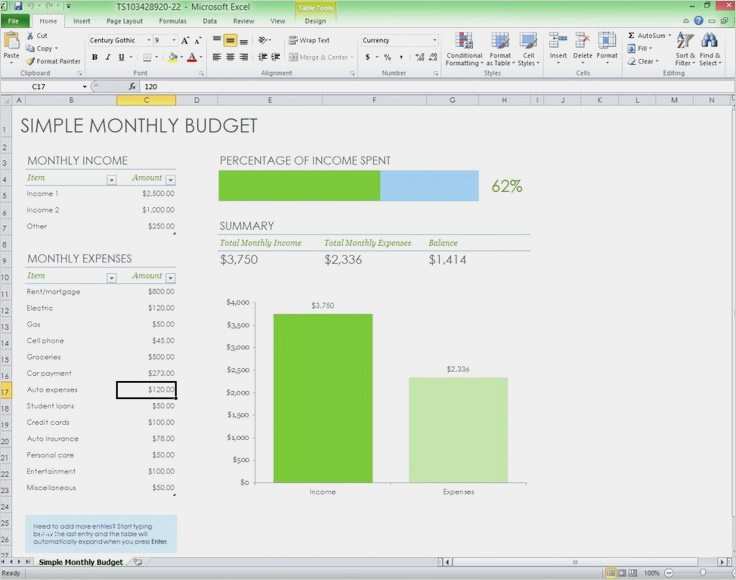Click the Paste clipboard icon

point(11,41)
